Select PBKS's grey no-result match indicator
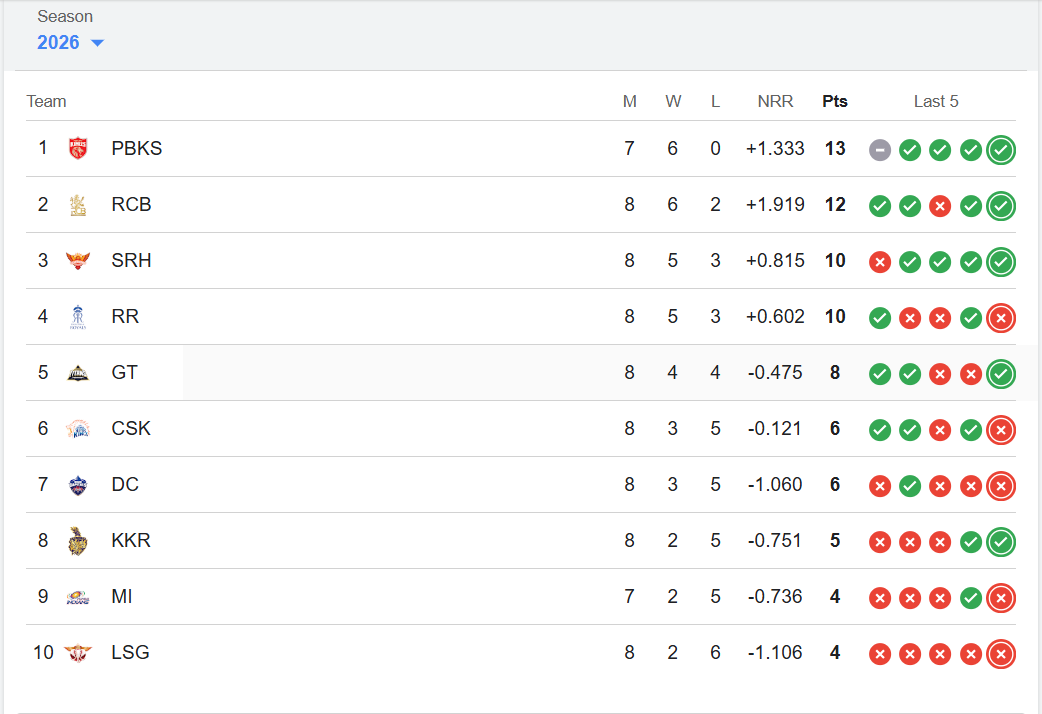The image size is (1042, 714). (x=880, y=150)
